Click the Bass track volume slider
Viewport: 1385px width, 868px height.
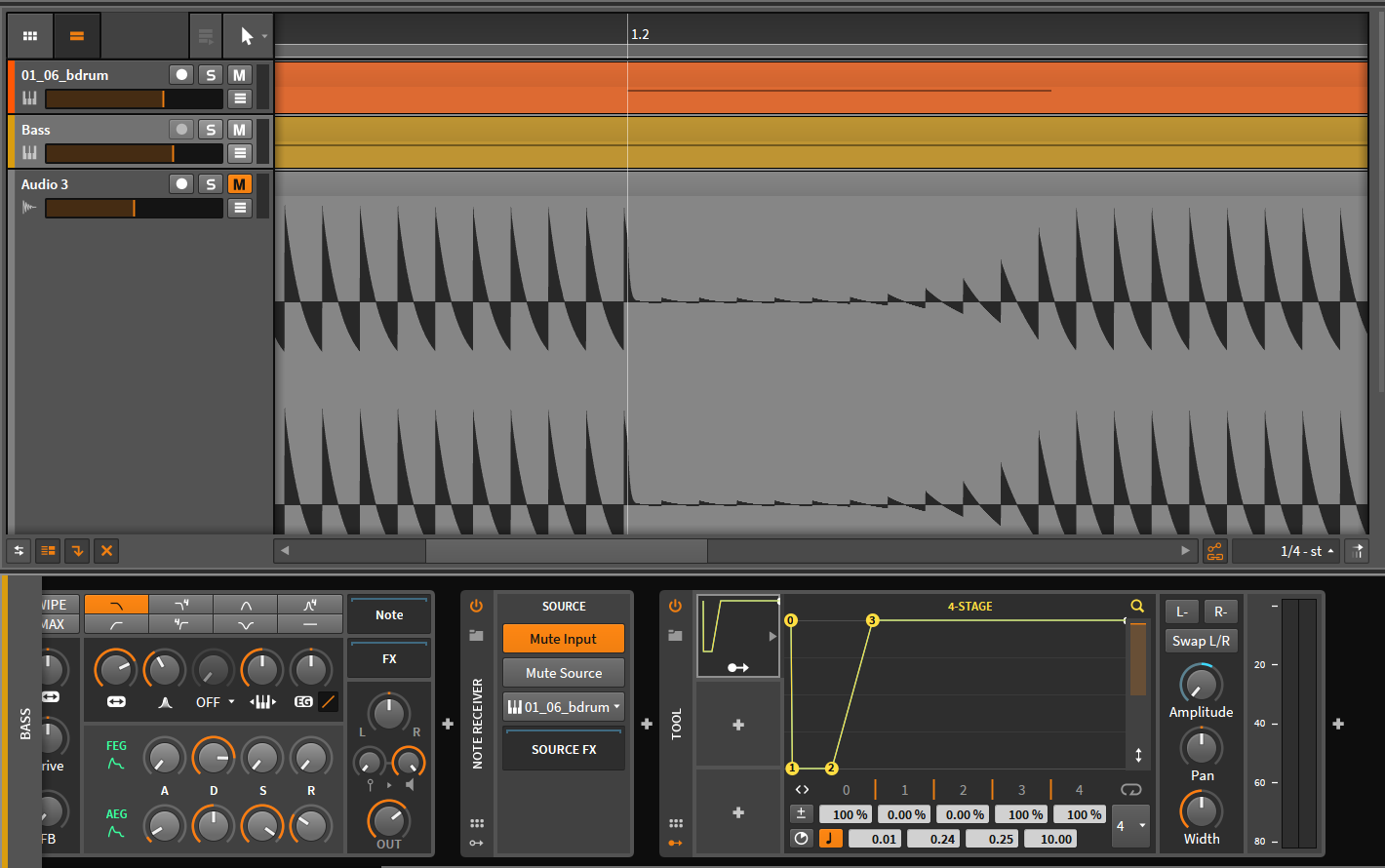tap(134, 153)
